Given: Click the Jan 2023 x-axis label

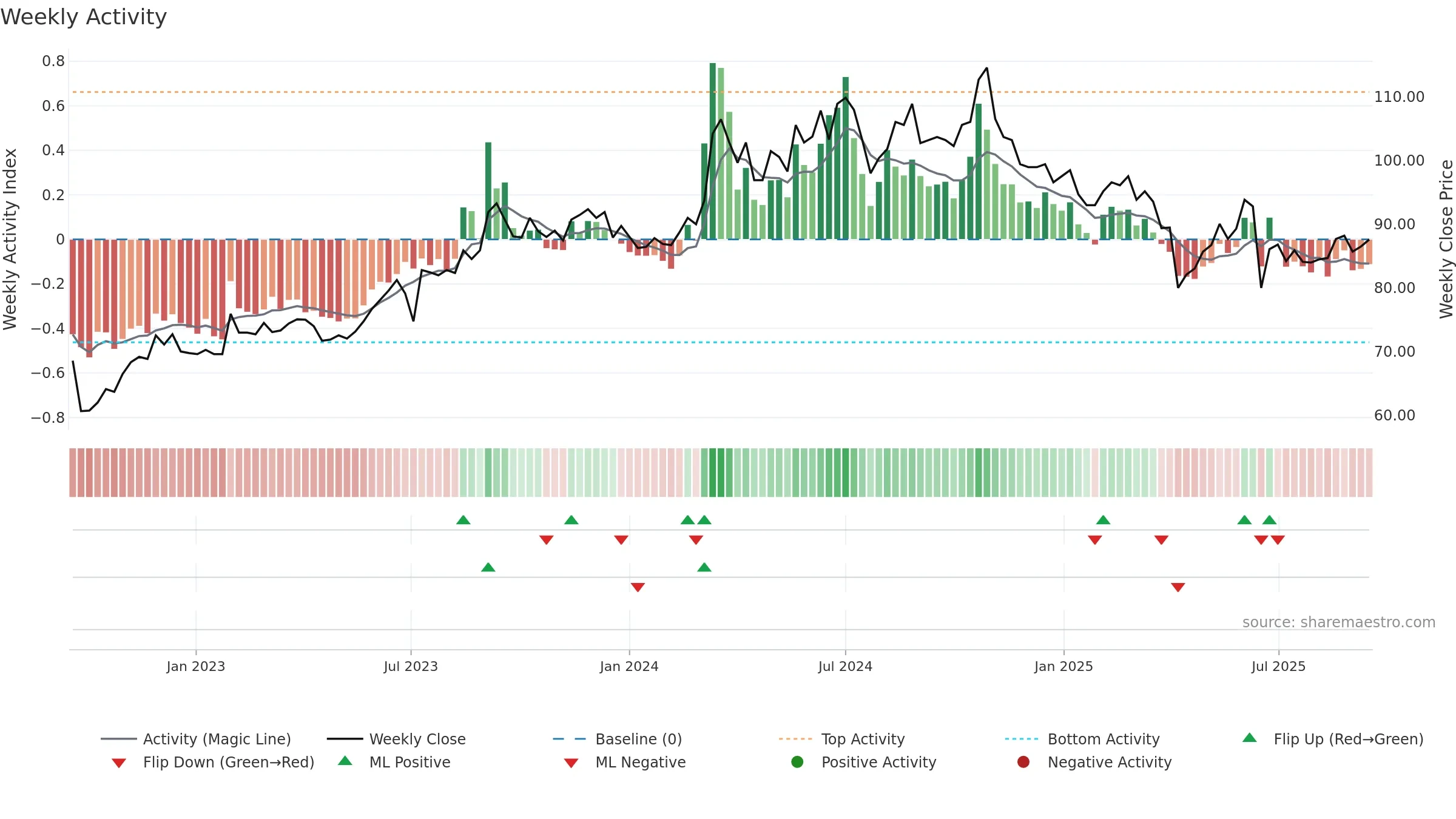Looking at the screenshot, I should 196,666.
